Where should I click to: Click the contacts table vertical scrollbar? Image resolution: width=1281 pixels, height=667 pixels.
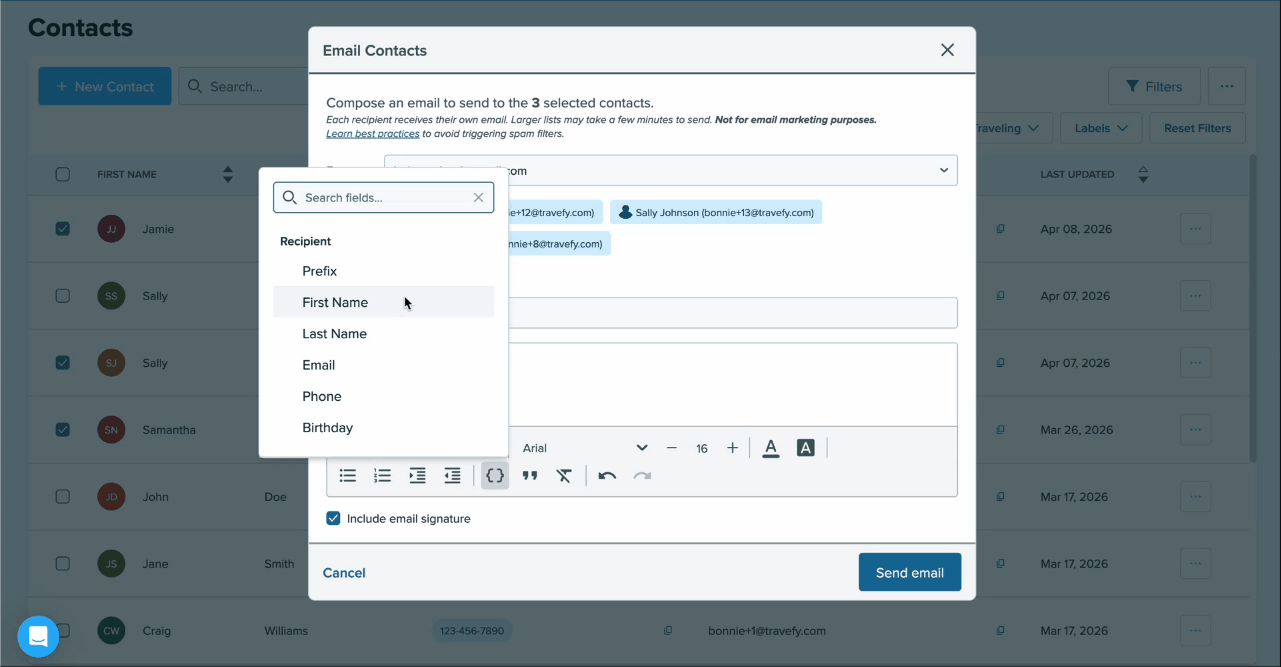pos(1254,308)
